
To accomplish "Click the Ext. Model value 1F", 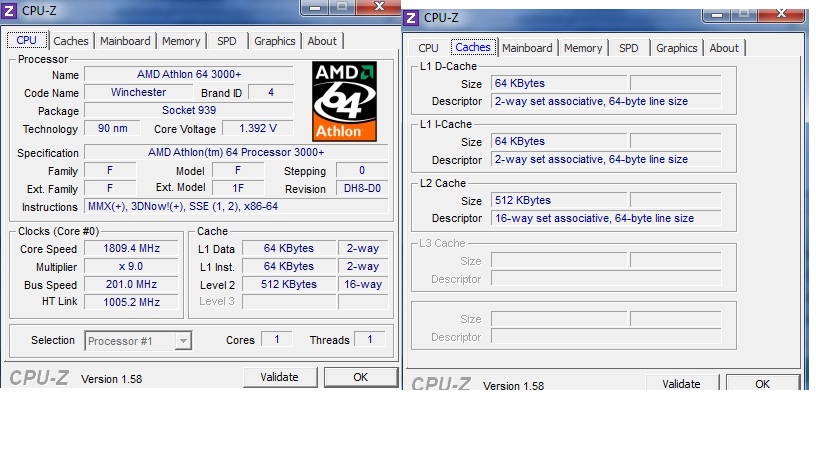I will [x=238, y=188].
